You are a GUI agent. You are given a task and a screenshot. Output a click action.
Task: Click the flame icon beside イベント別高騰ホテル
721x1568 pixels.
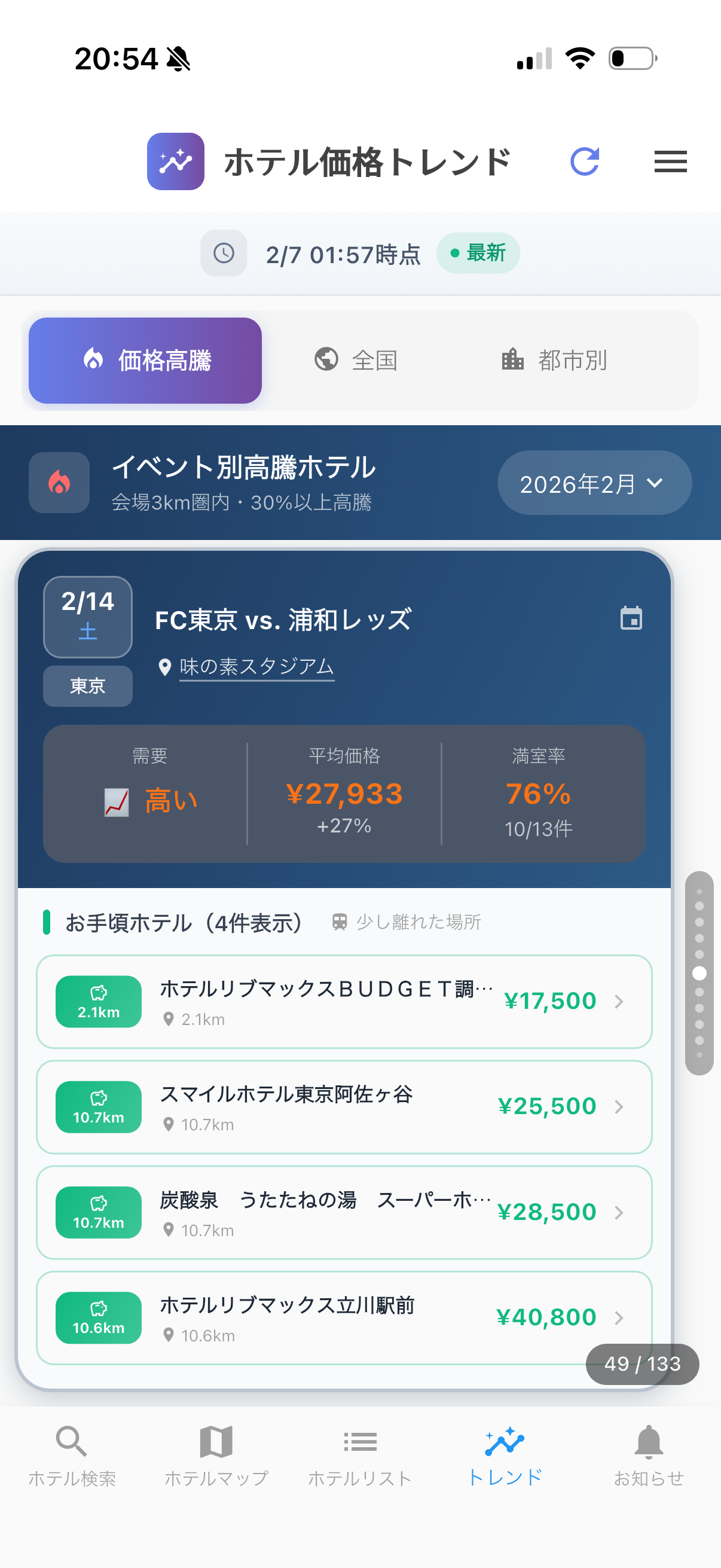tap(59, 482)
